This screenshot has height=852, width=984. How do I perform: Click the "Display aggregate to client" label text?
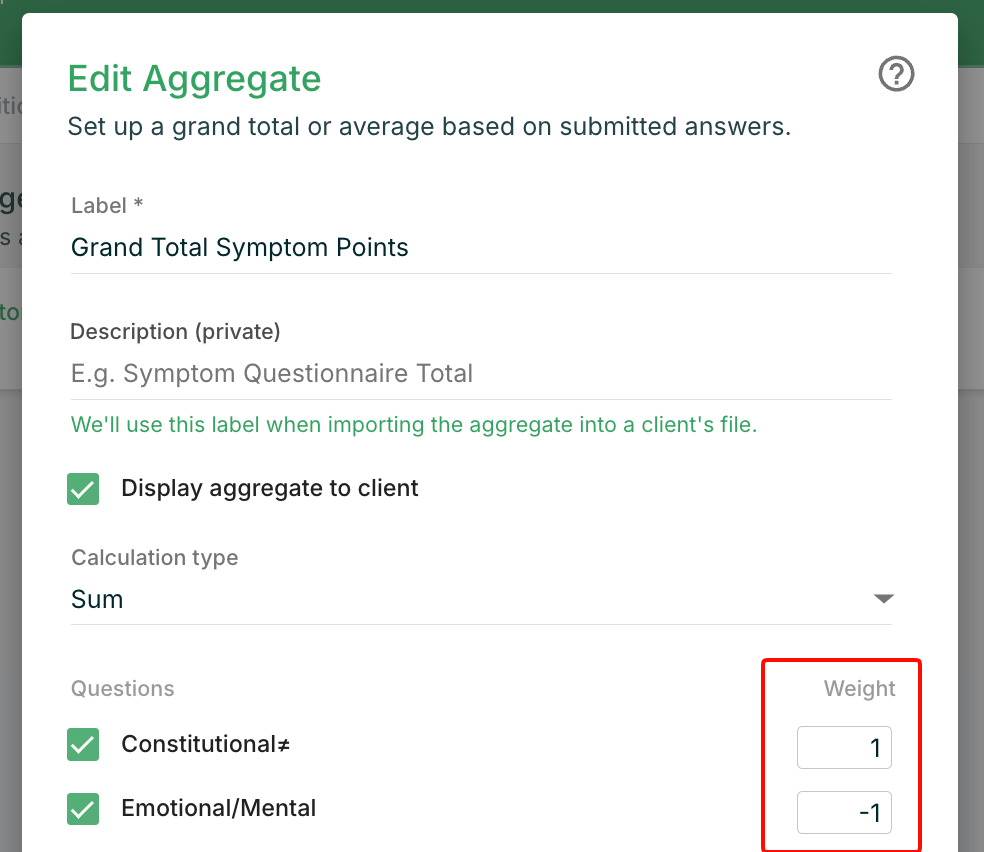click(x=270, y=489)
